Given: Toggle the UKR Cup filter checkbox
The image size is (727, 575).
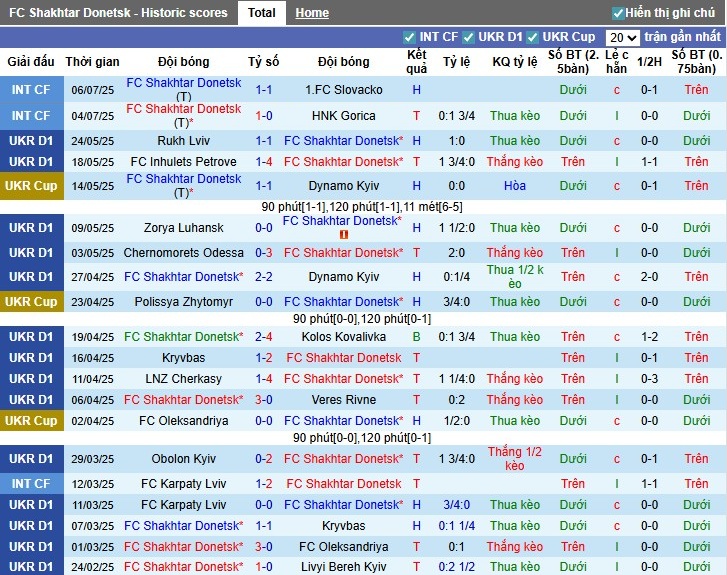Looking at the screenshot, I should point(534,37).
